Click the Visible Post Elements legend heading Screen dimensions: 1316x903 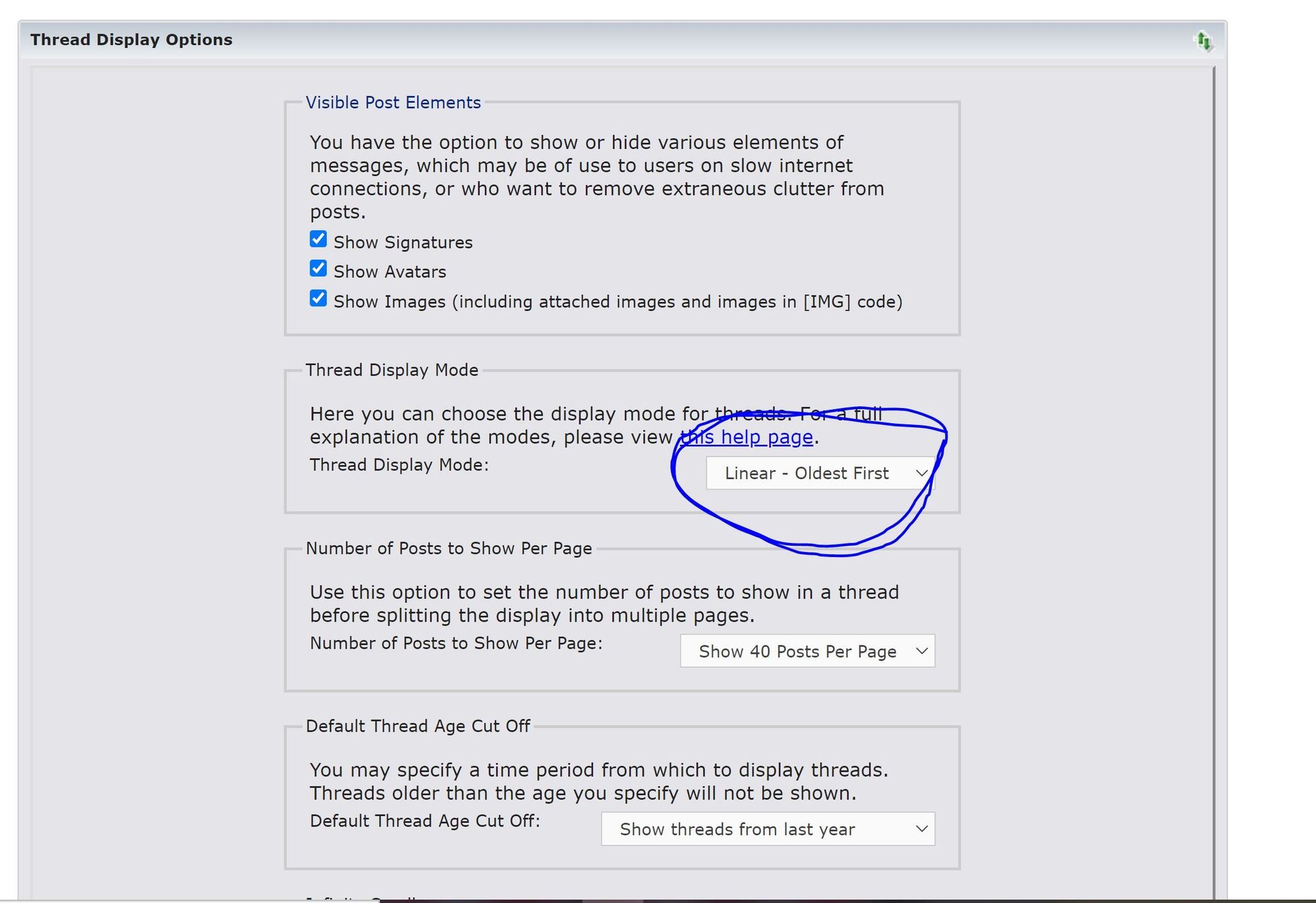(393, 103)
